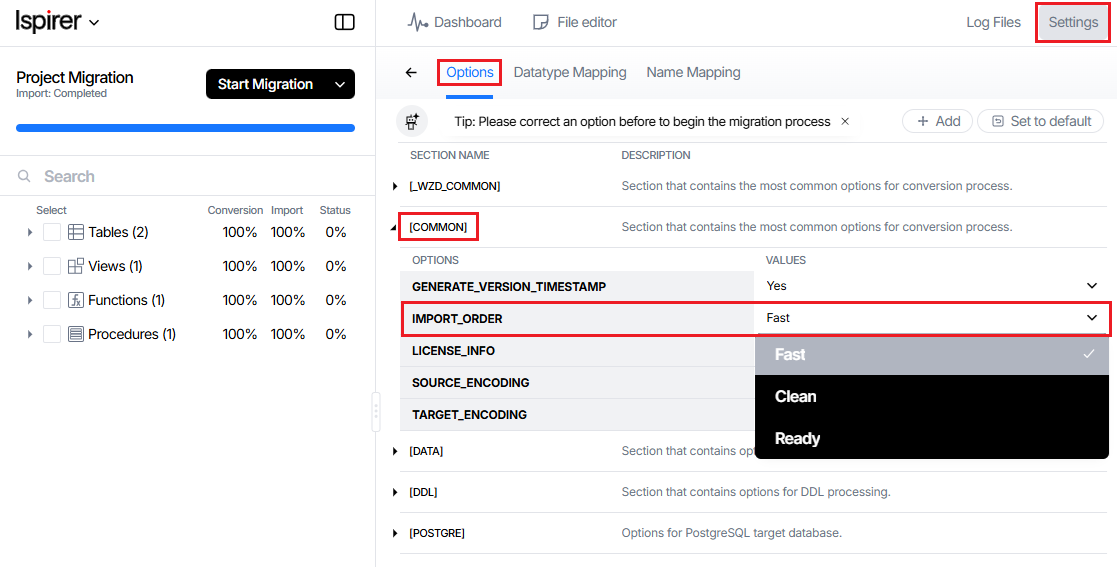Screen dimensions: 1117x567
Task: Dismiss the tip with the X icon
Action: 845,121
